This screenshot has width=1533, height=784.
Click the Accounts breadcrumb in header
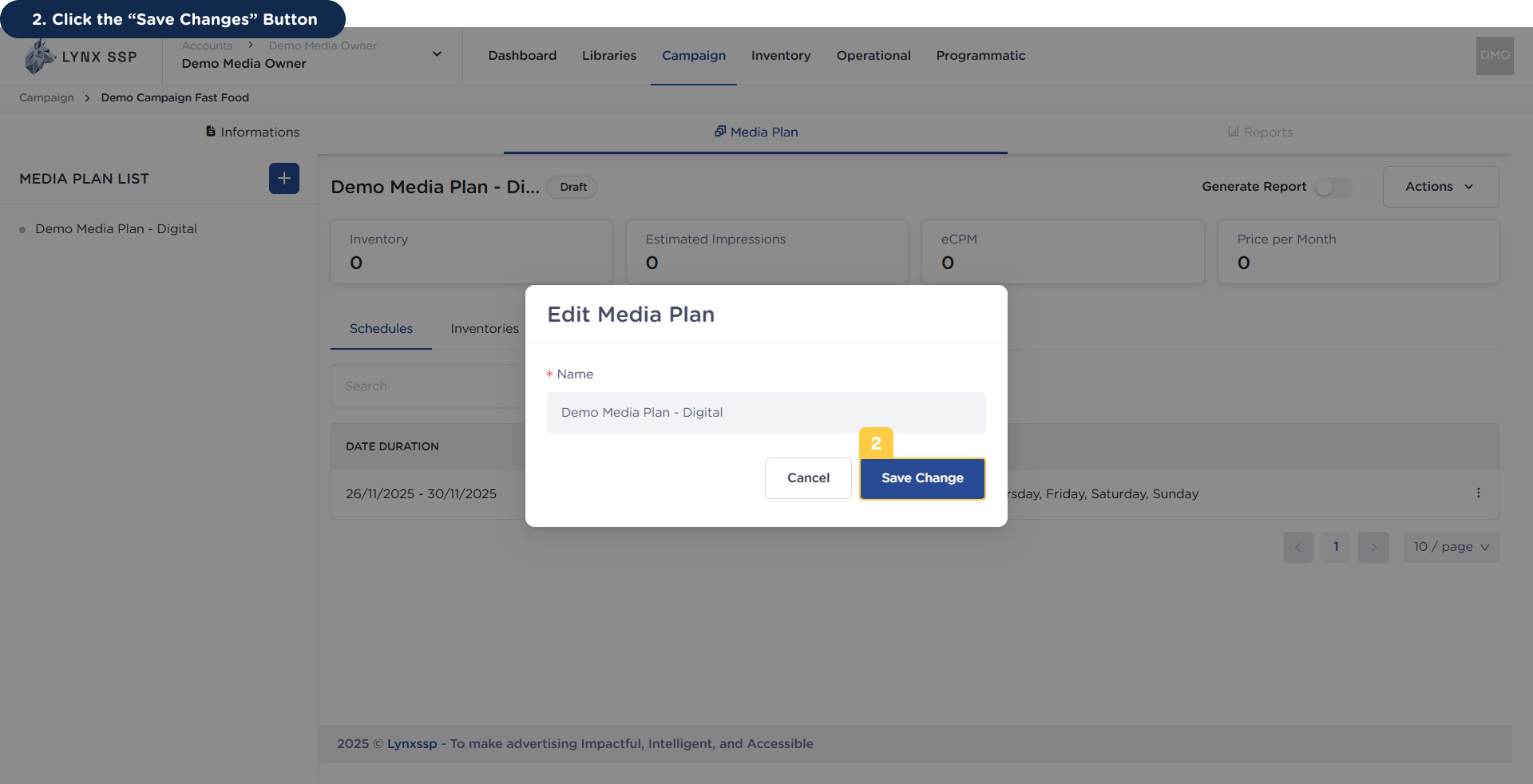207,46
